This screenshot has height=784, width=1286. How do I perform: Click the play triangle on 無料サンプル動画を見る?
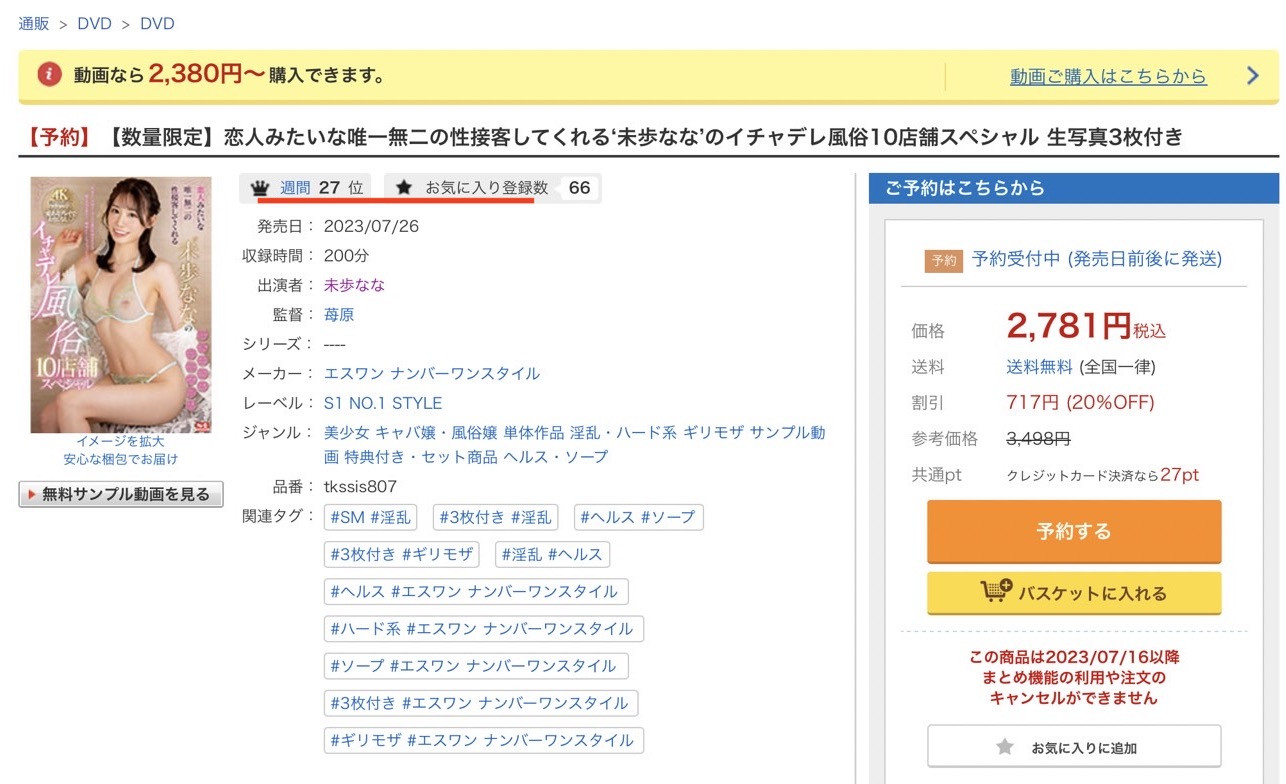(x=32, y=494)
